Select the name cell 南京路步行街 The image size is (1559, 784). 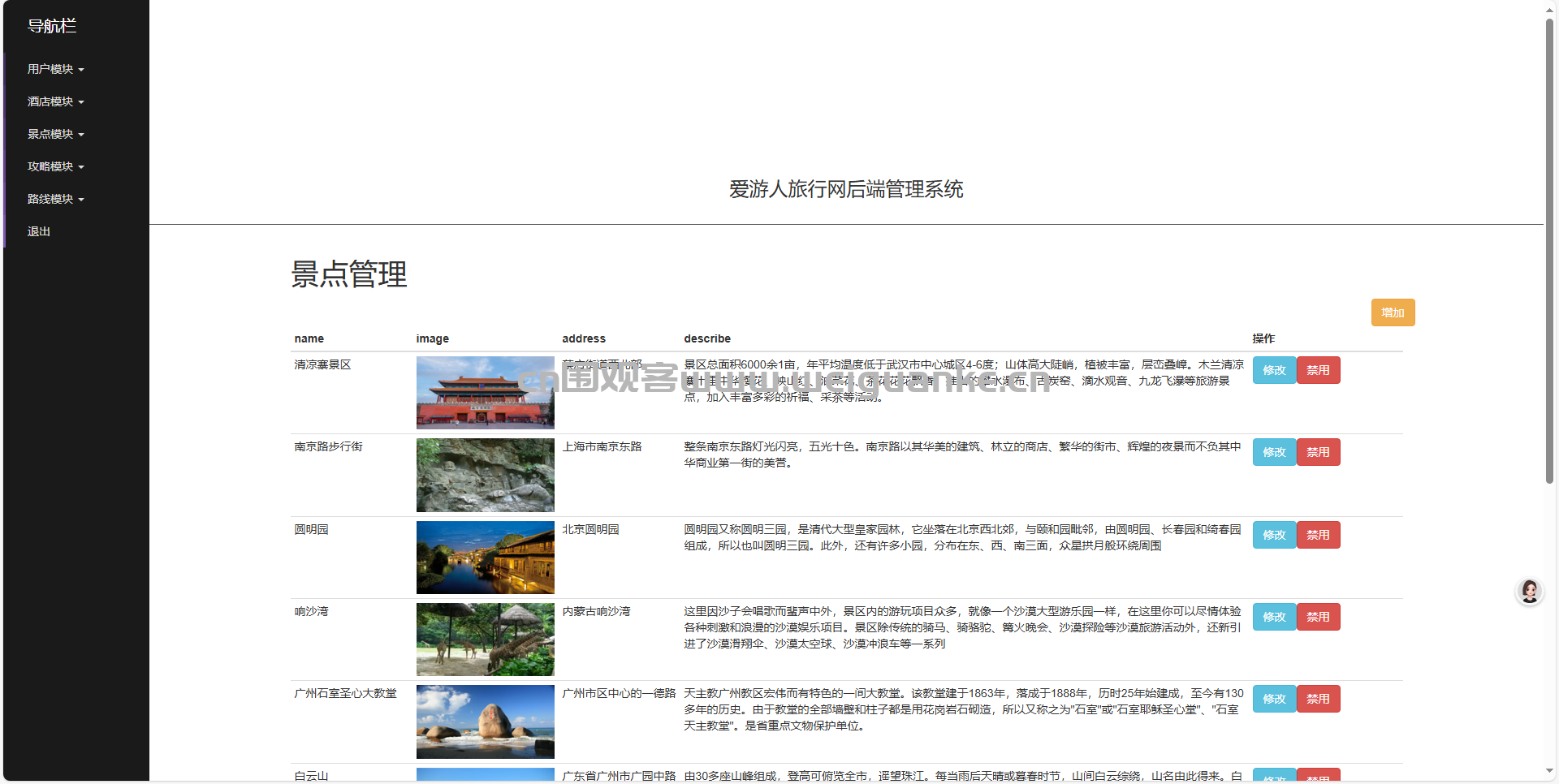[x=328, y=446]
